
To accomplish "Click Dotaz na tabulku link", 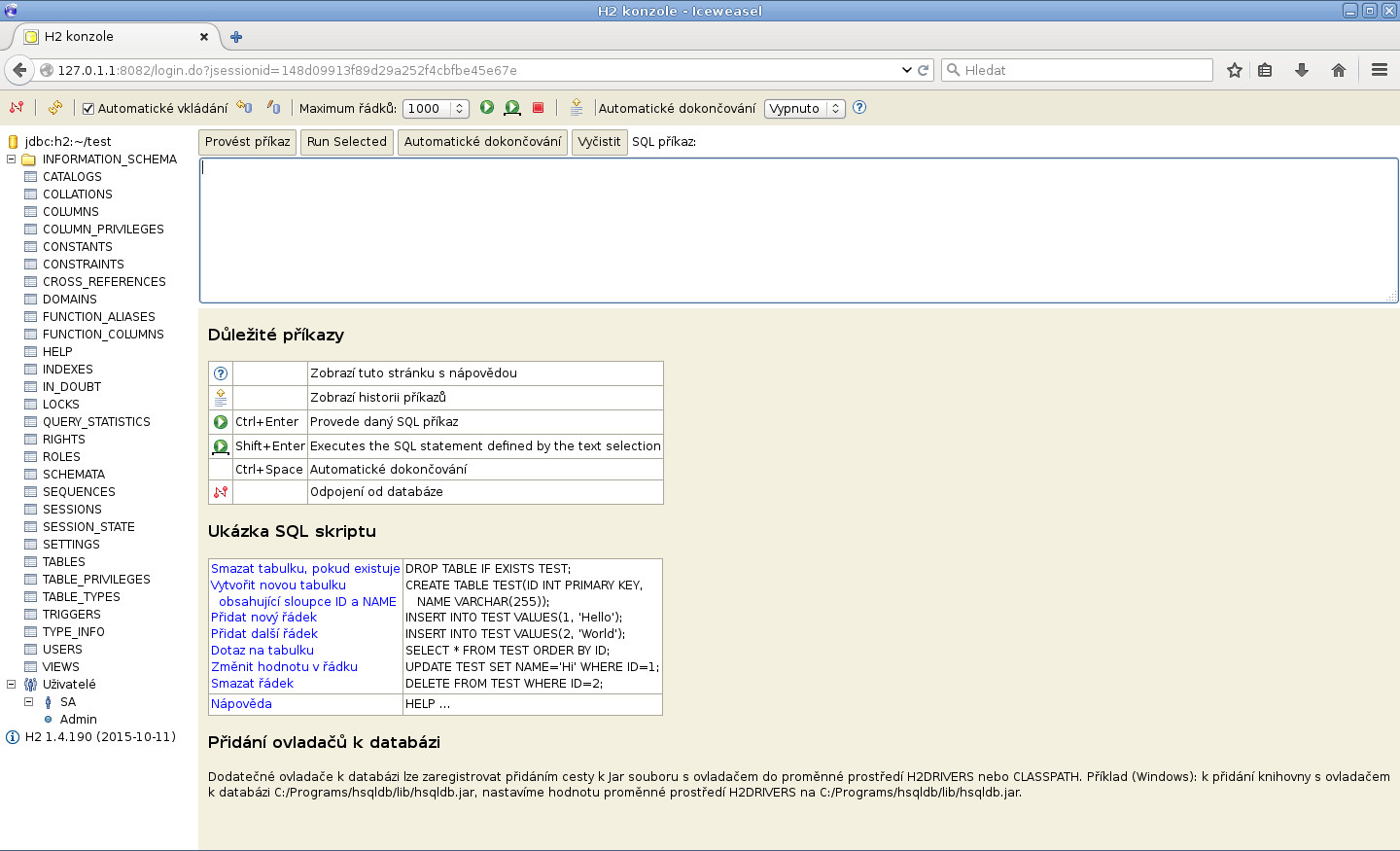I will coord(262,651).
